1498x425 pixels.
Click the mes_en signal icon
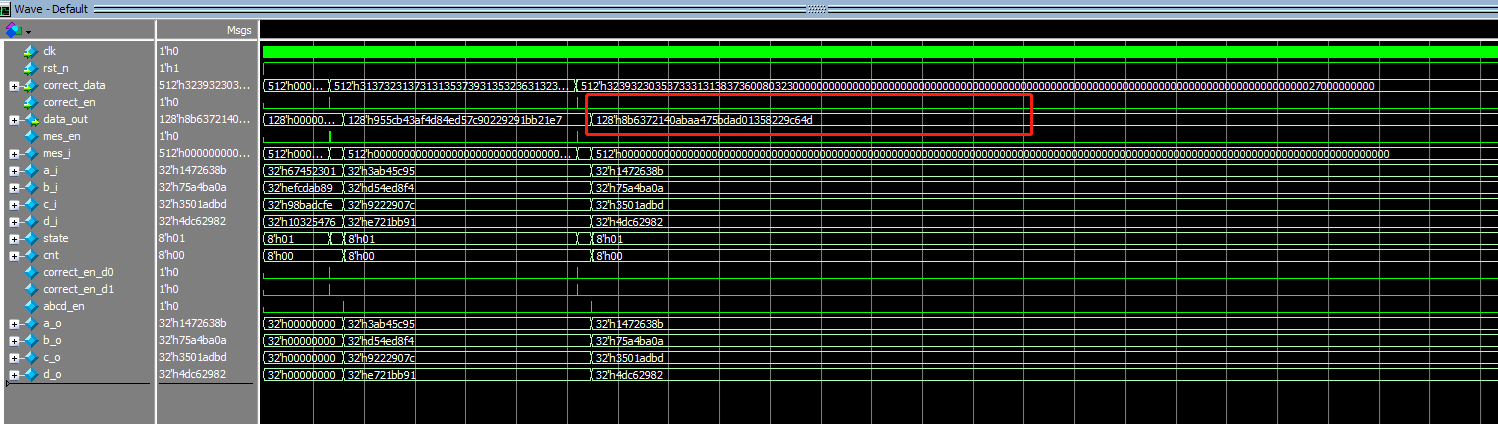(30, 136)
